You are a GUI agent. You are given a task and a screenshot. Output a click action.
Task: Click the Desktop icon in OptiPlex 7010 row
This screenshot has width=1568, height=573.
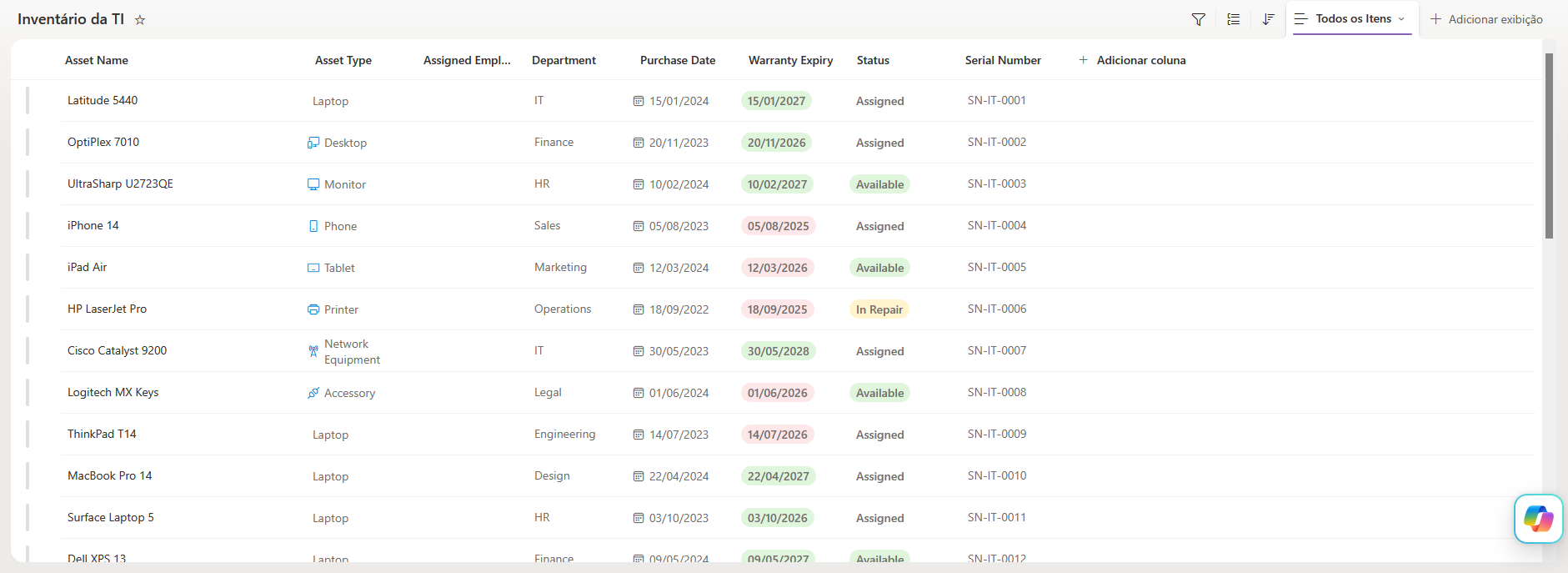click(x=313, y=143)
